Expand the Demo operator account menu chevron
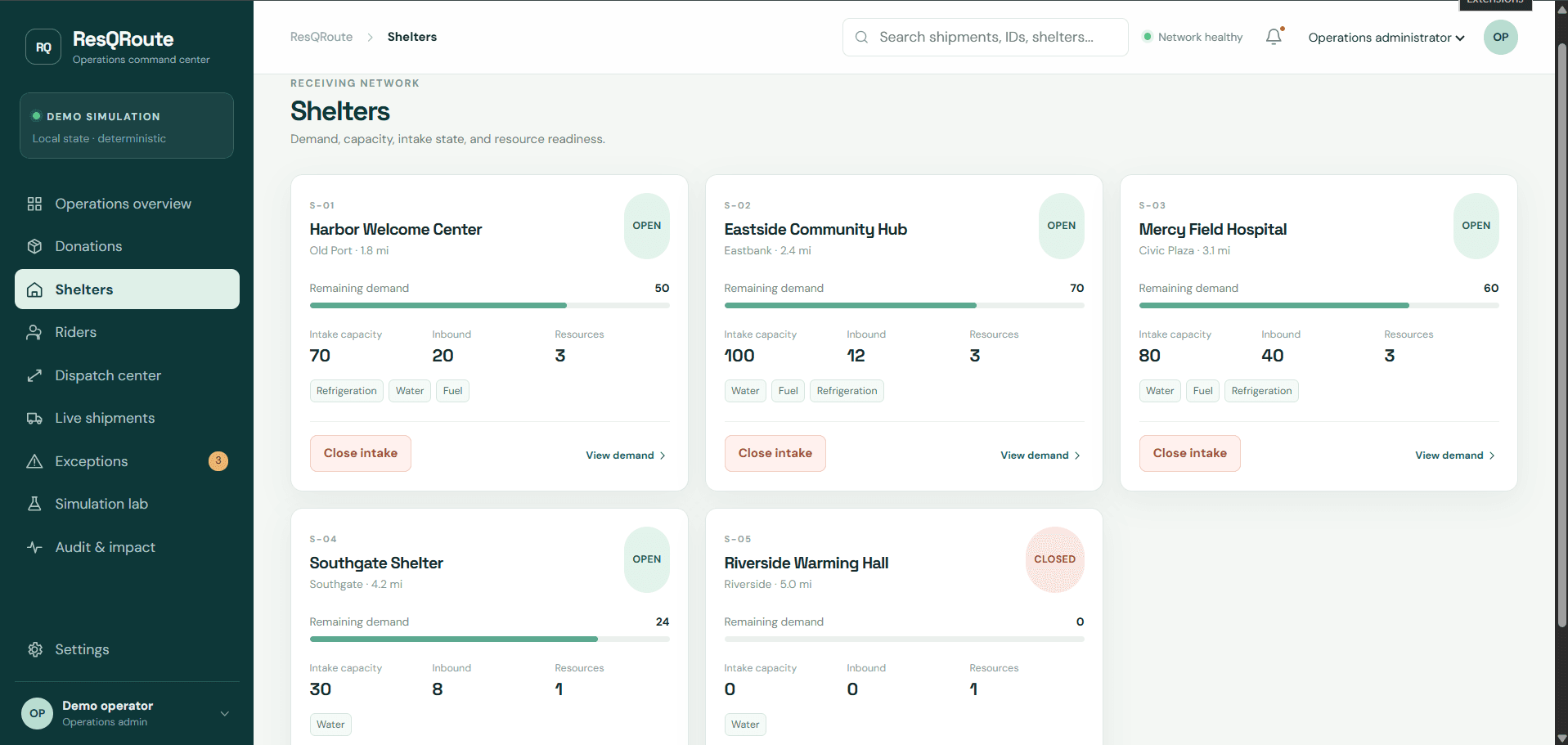The height and width of the screenshot is (745, 1568). pyautogui.click(x=225, y=713)
